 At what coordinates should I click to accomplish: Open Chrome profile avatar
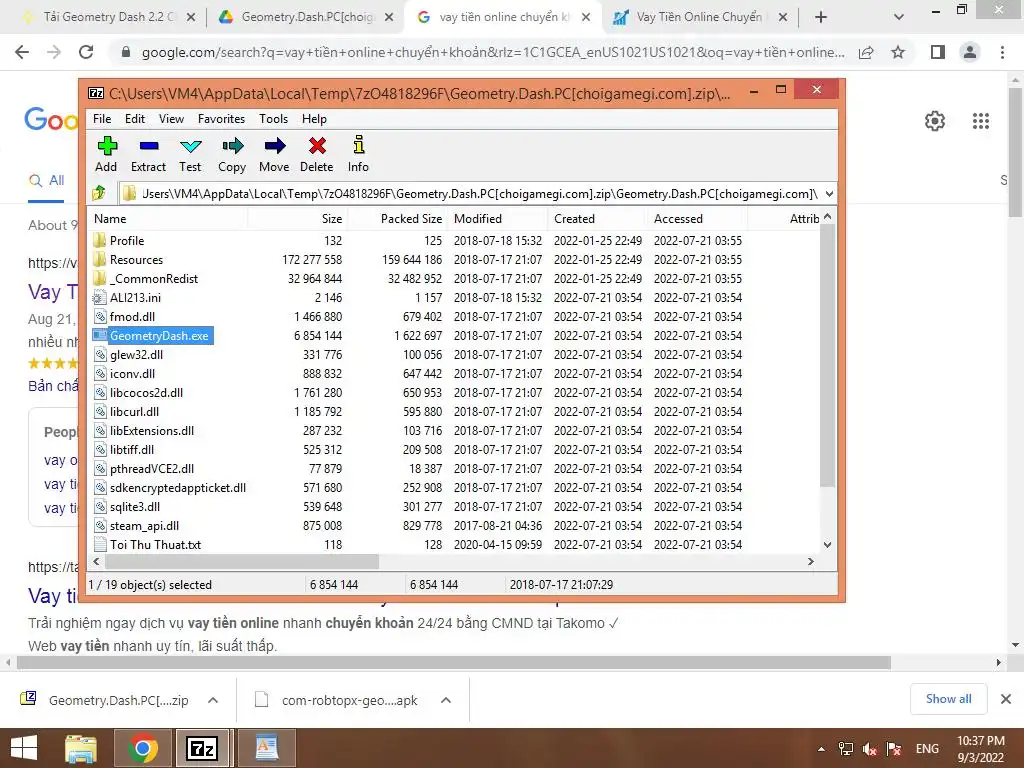[970, 52]
